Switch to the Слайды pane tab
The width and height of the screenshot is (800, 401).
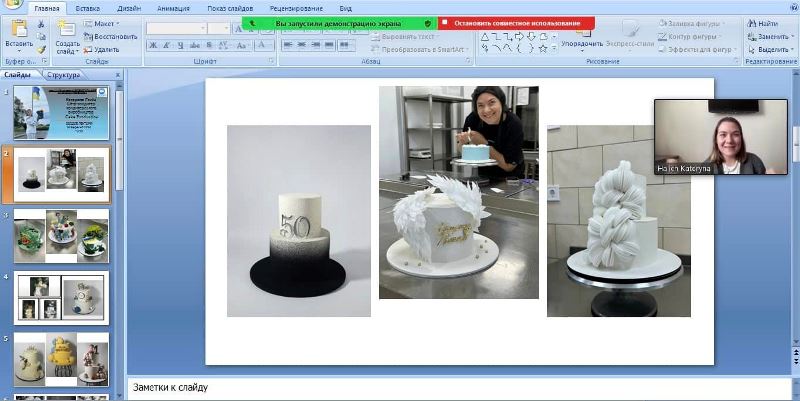click(18, 75)
